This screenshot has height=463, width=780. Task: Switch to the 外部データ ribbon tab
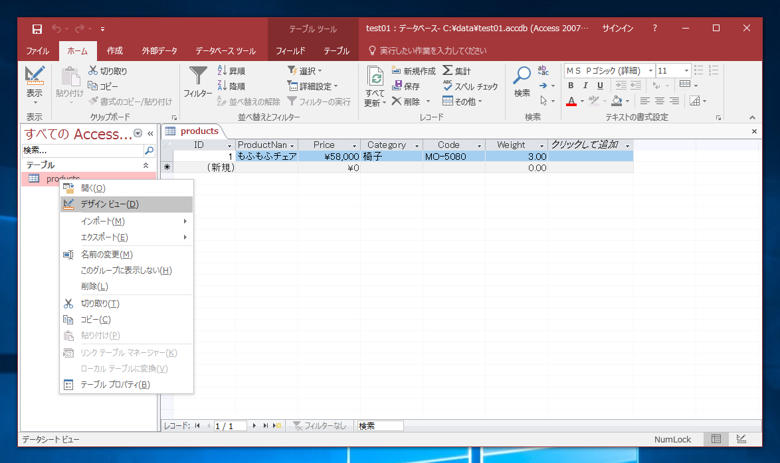point(159,51)
